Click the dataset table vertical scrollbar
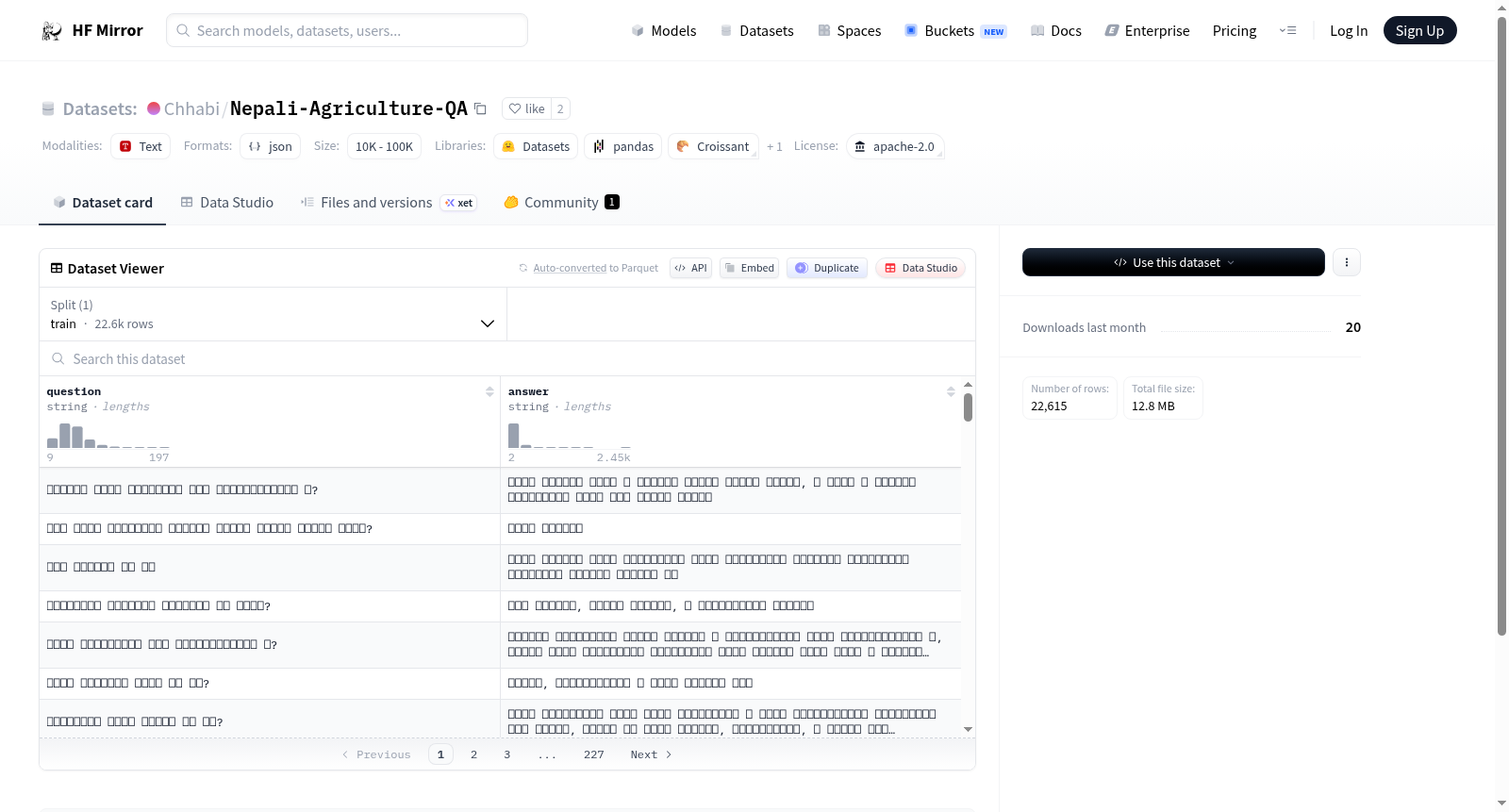The image size is (1509, 812). 968,407
